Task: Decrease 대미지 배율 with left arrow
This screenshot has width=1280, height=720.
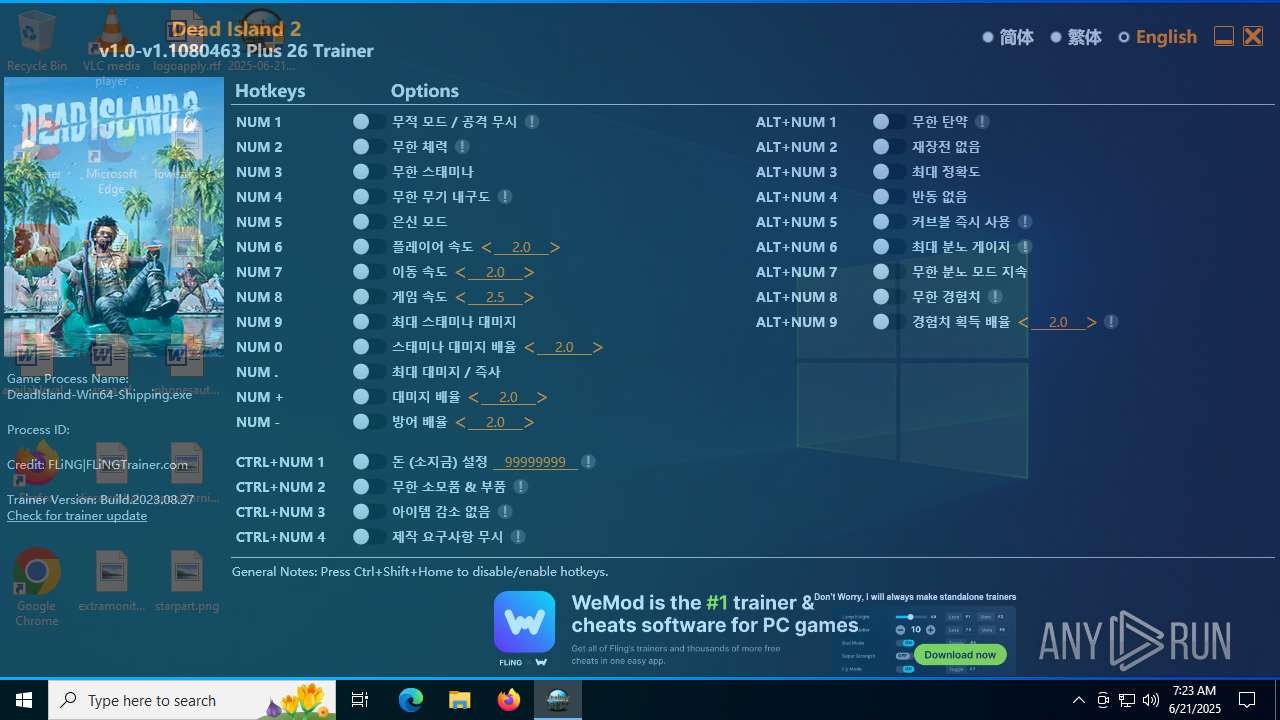Action: (x=474, y=397)
